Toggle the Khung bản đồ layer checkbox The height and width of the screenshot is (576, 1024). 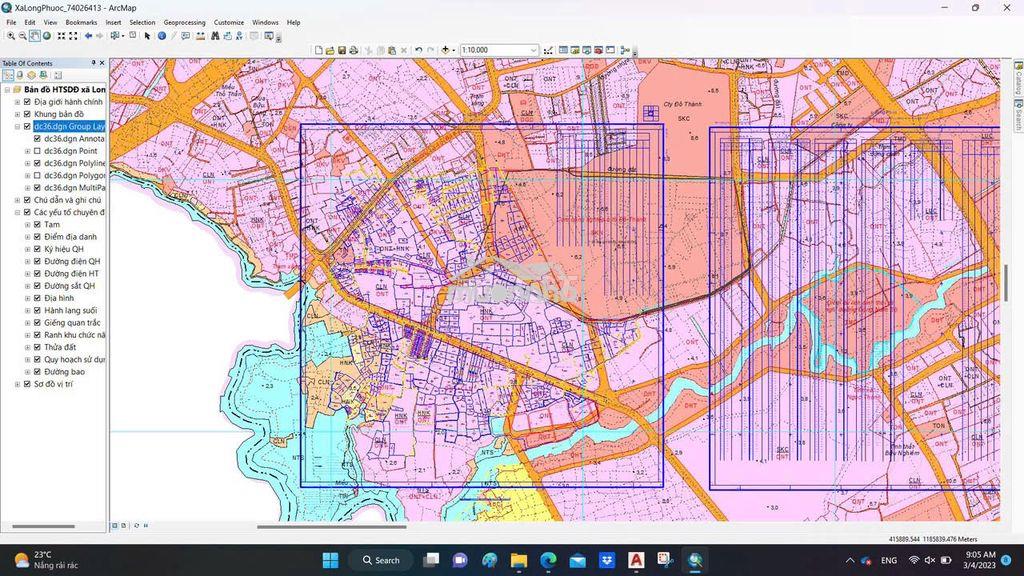tap(27, 114)
